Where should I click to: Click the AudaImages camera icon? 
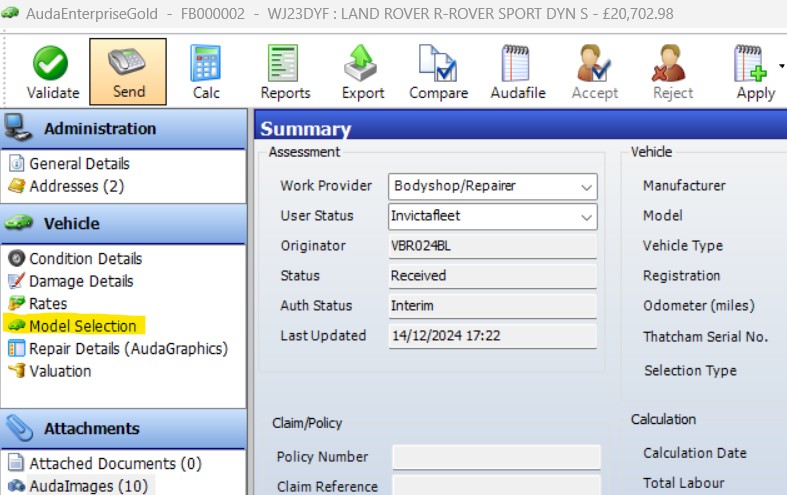17,486
